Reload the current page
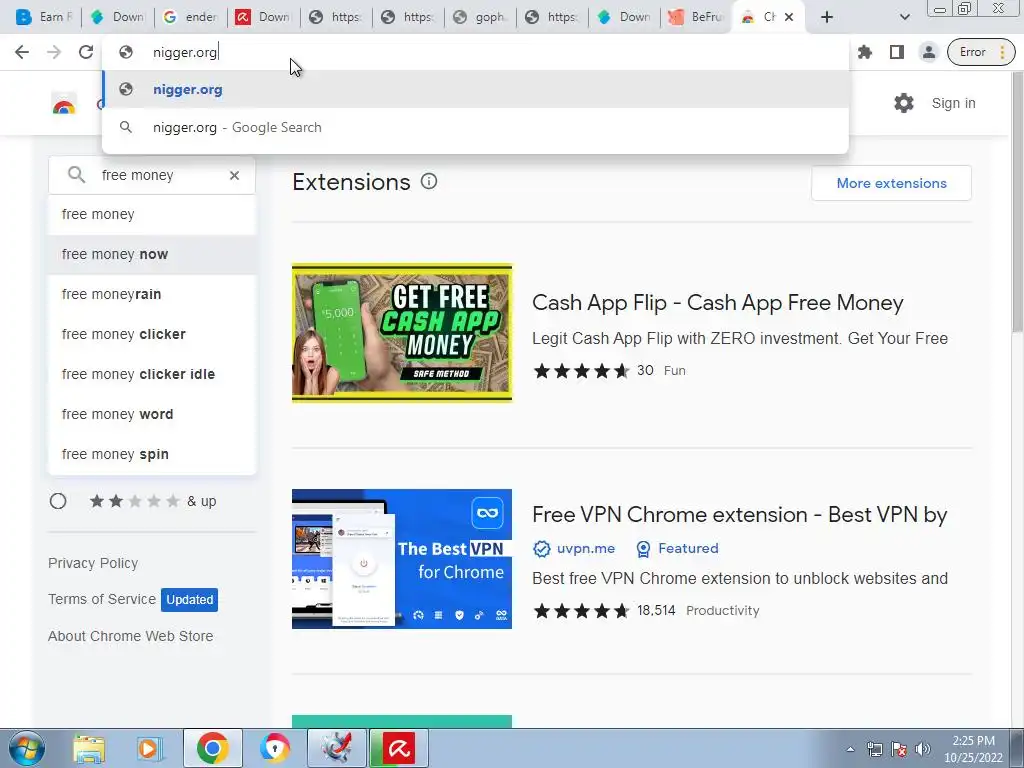 86,52
